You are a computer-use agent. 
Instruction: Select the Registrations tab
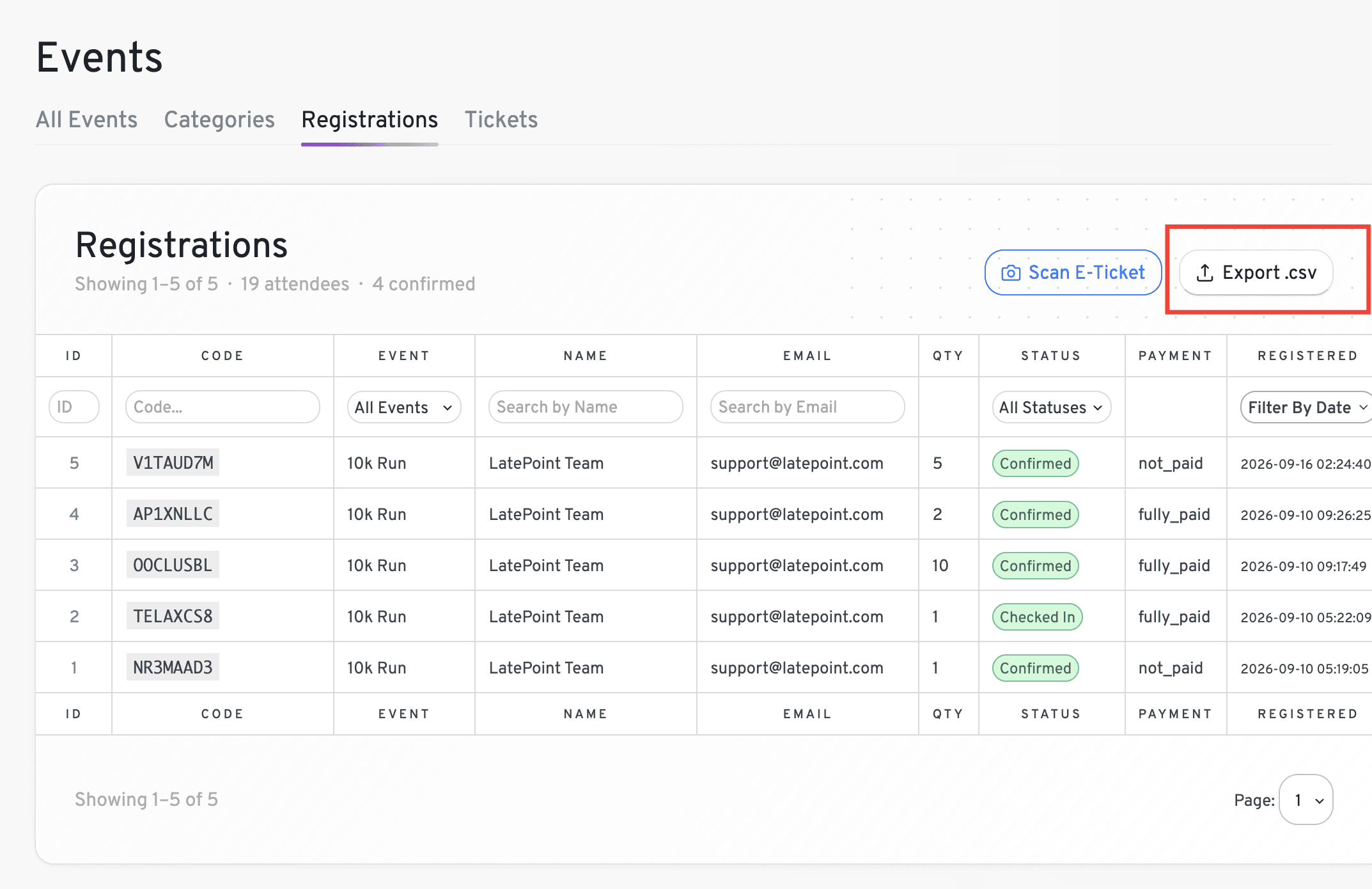370,120
